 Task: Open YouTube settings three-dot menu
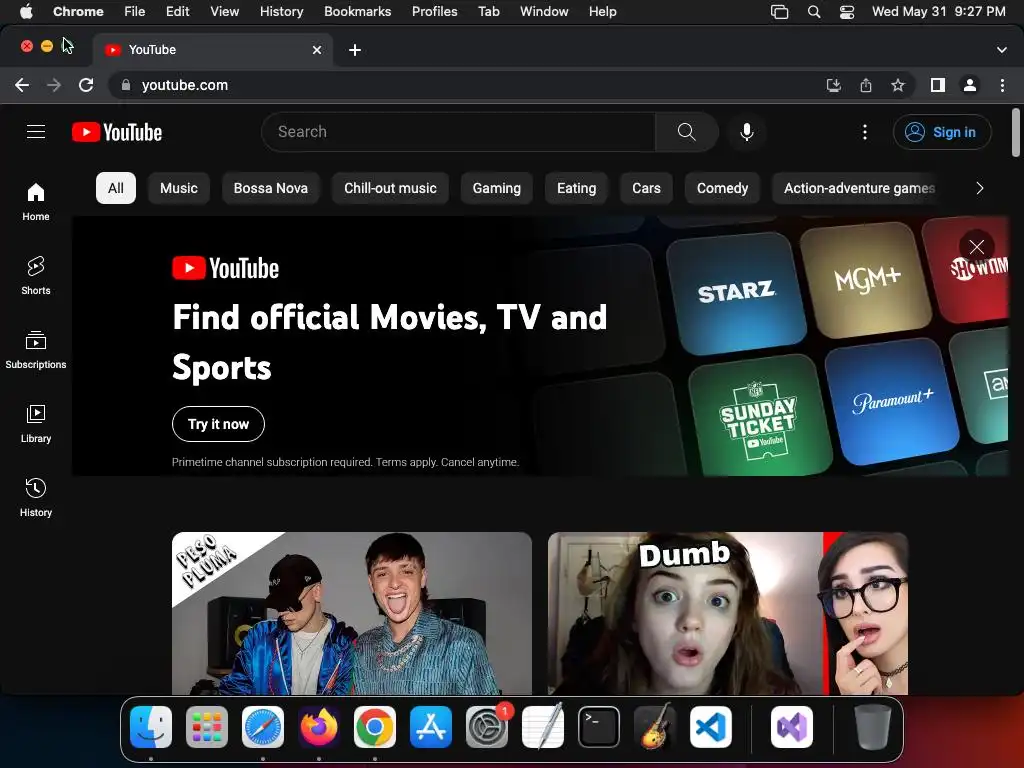point(865,132)
